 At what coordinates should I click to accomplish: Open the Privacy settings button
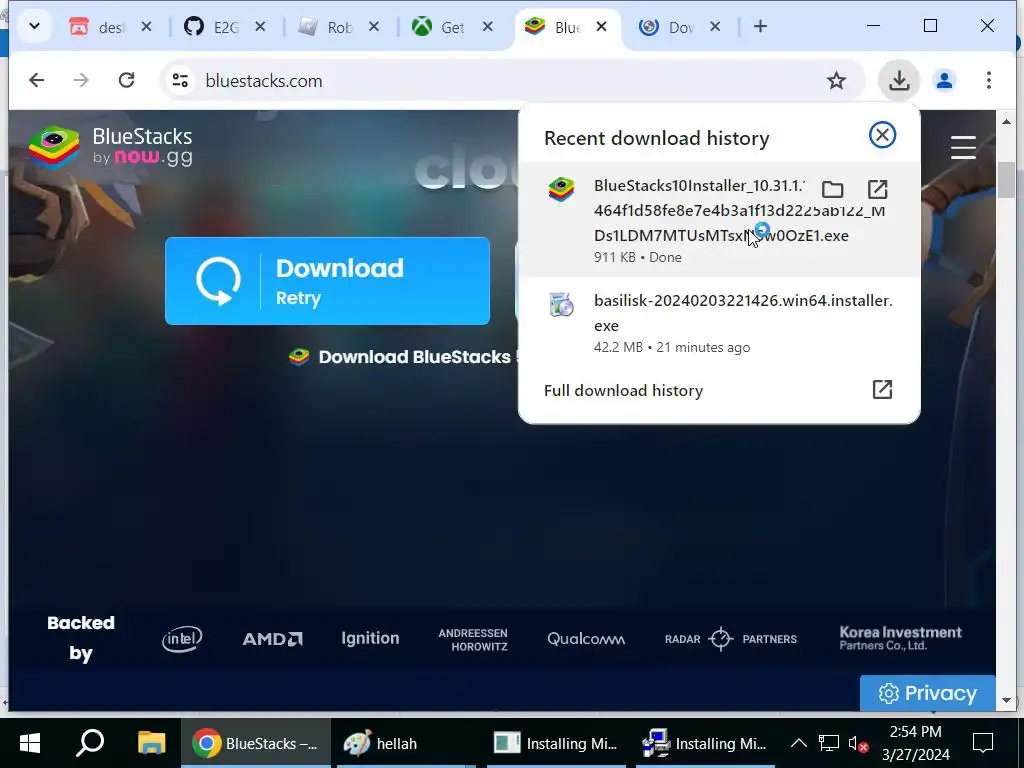coord(927,693)
